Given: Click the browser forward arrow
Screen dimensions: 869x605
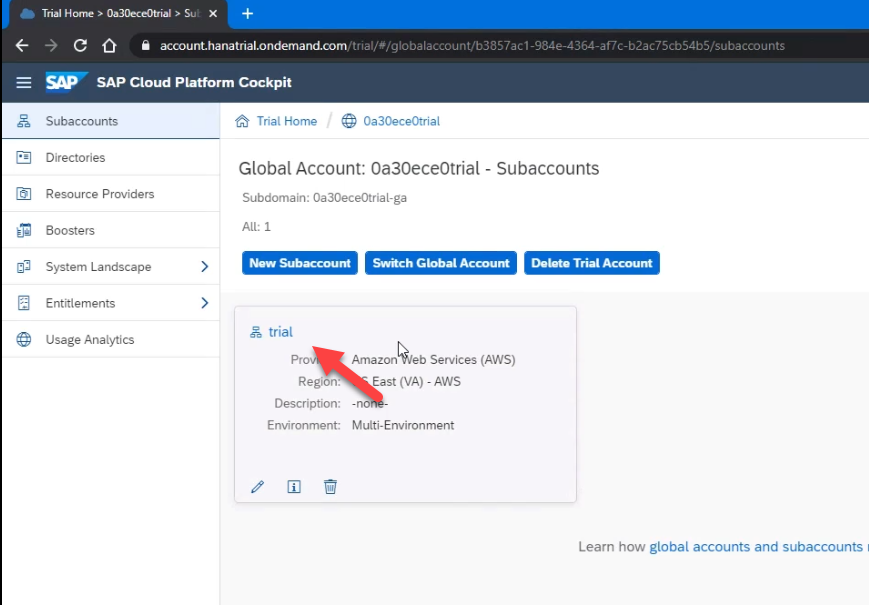Looking at the screenshot, I should (51, 45).
